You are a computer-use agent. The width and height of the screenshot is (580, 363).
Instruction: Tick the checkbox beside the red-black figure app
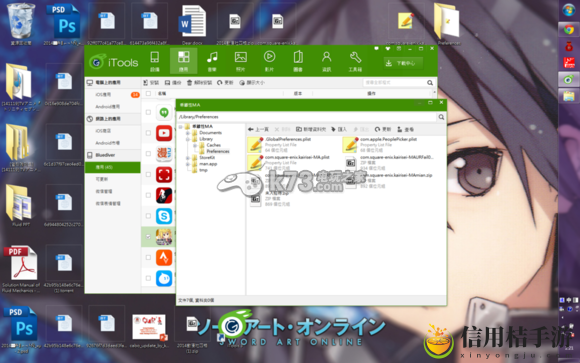[148, 195]
